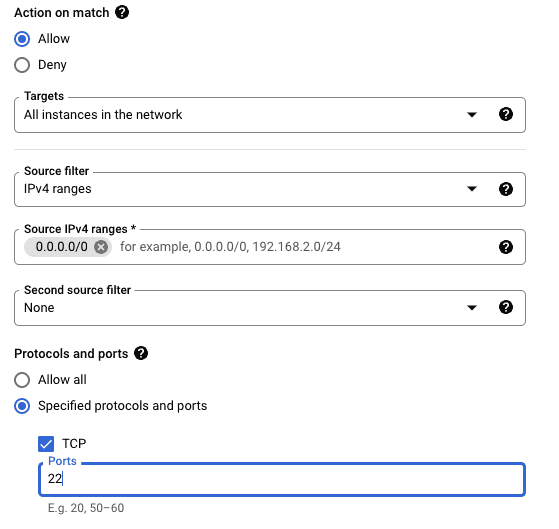The width and height of the screenshot is (559, 529).
Task: Expand the Targets dropdown arrow
Action: [472, 115]
